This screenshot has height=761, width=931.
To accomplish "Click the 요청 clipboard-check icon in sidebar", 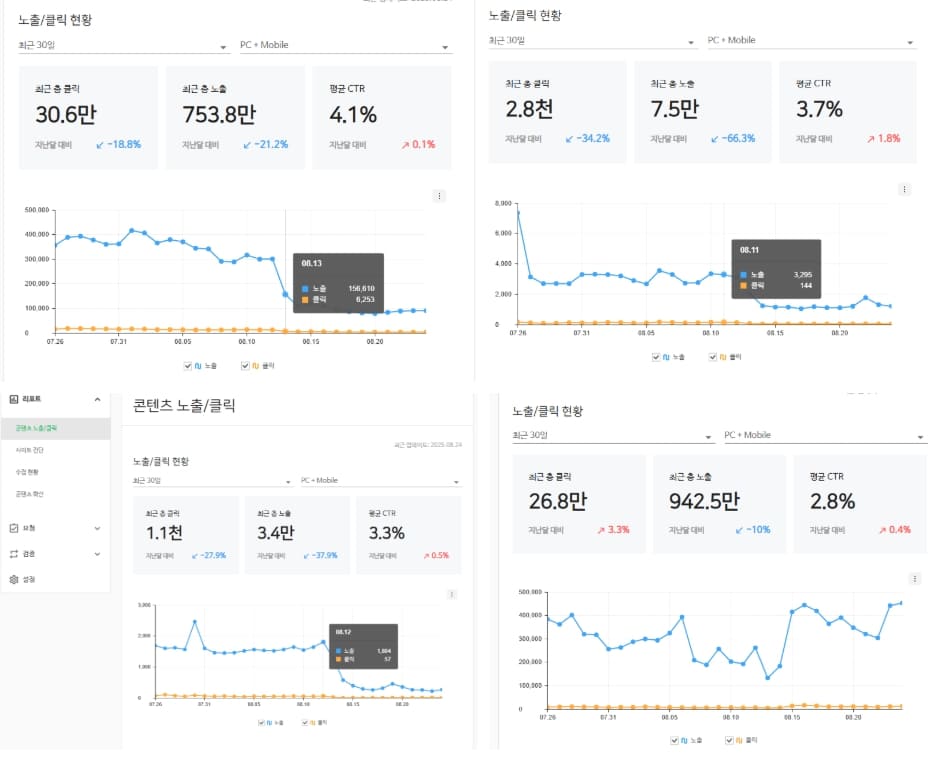I will coord(14,528).
